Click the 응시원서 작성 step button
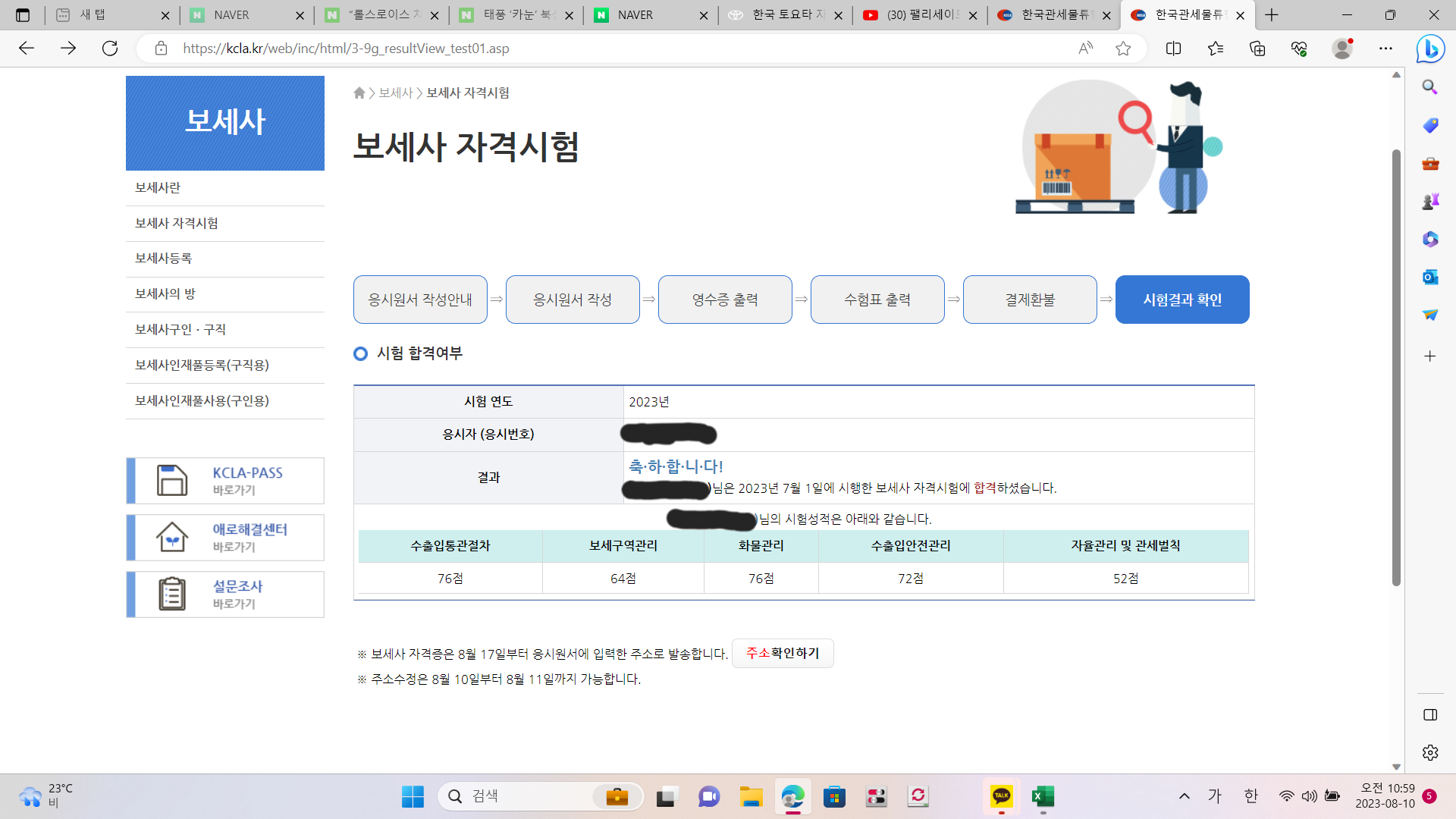The image size is (1456, 819). tap(573, 300)
